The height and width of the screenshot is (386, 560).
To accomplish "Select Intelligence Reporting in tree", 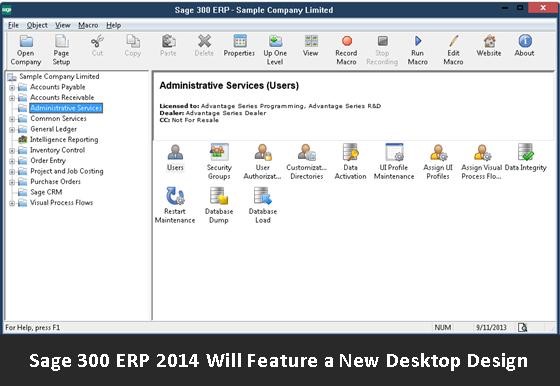I will click(x=64, y=140).
